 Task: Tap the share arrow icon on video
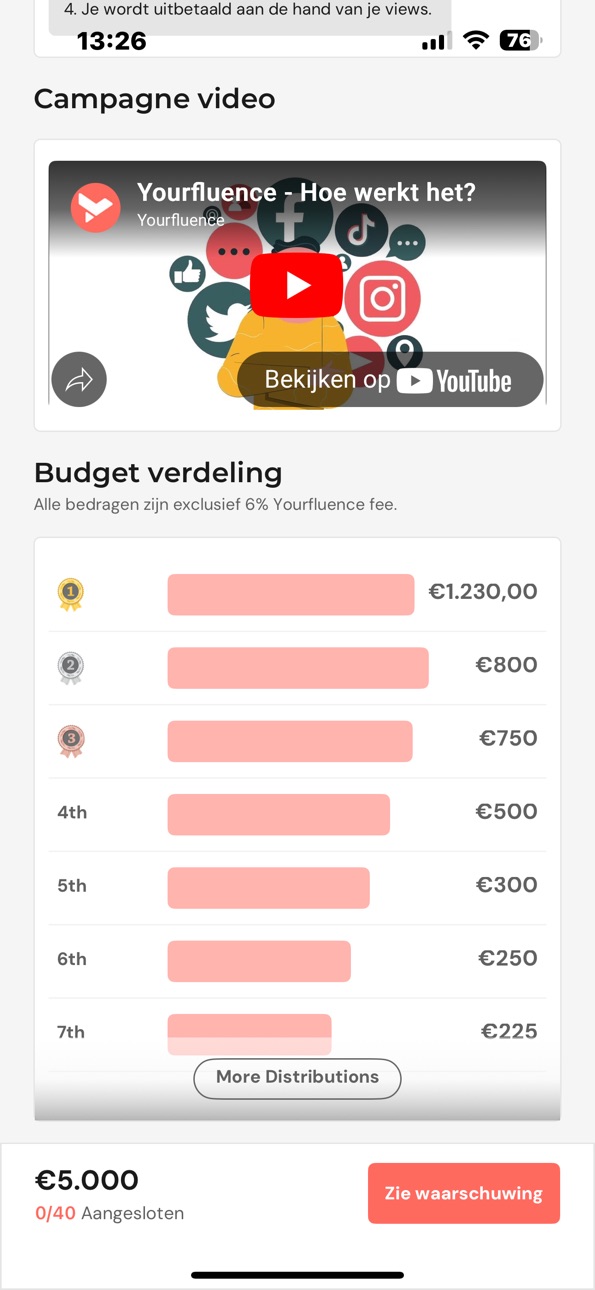point(79,380)
